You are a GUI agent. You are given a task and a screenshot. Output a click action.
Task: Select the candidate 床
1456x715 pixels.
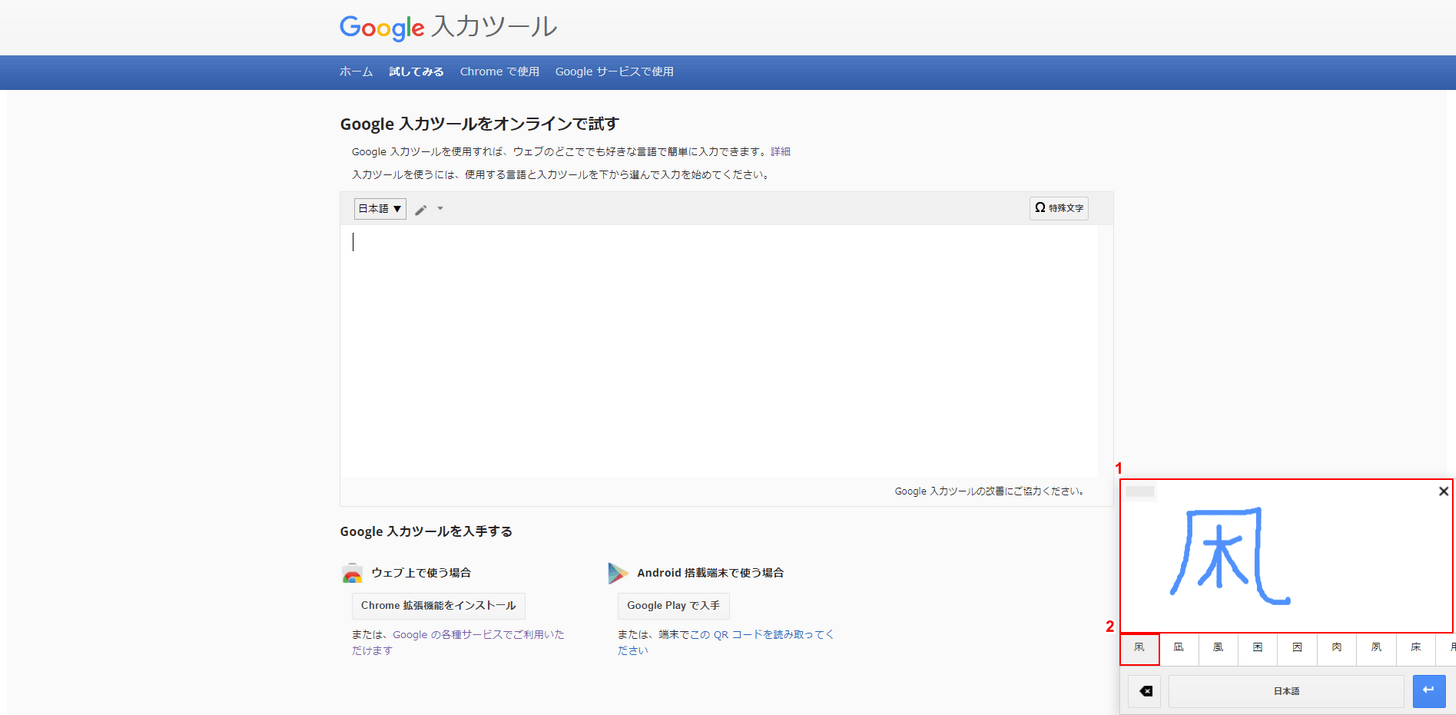[x=1416, y=649]
